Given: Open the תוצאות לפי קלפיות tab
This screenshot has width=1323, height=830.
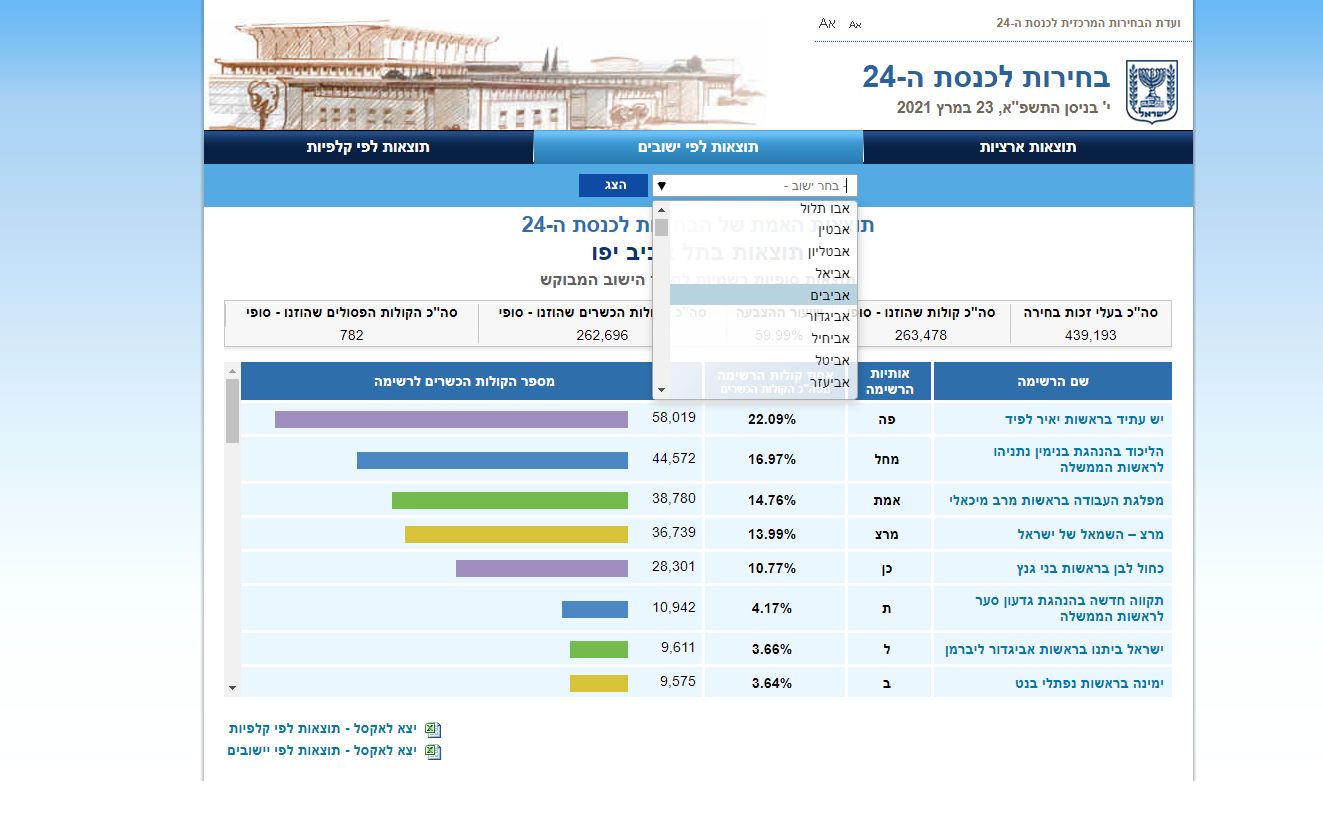Looking at the screenshot, I should (368, 147).
